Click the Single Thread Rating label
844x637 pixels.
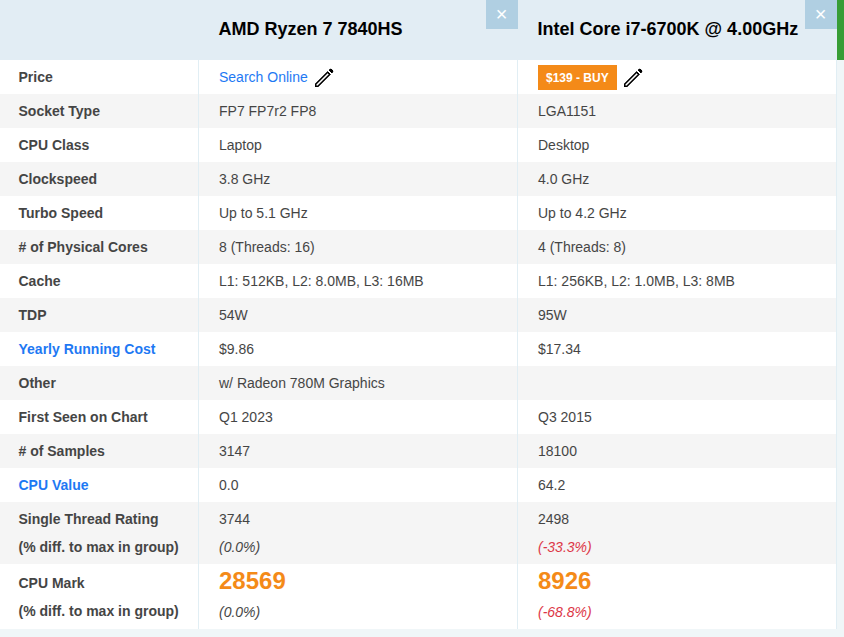88,519
